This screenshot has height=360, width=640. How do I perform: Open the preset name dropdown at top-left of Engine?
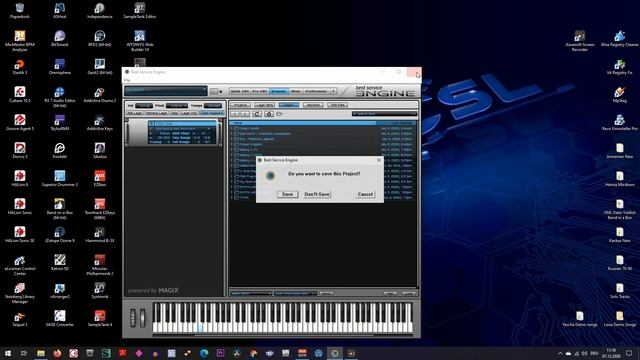[166, 90]
